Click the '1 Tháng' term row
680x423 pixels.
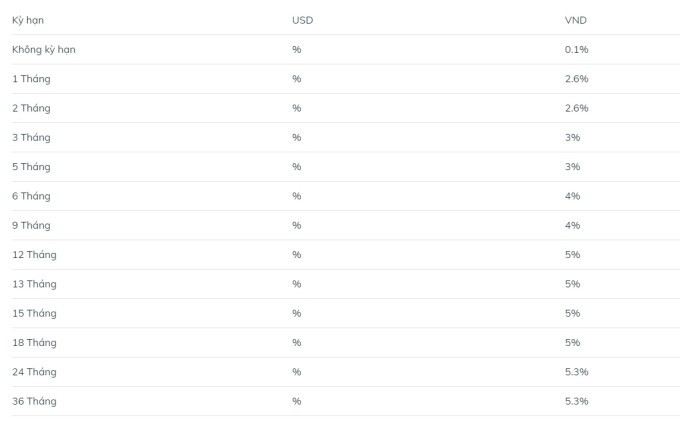click(31, 78)
